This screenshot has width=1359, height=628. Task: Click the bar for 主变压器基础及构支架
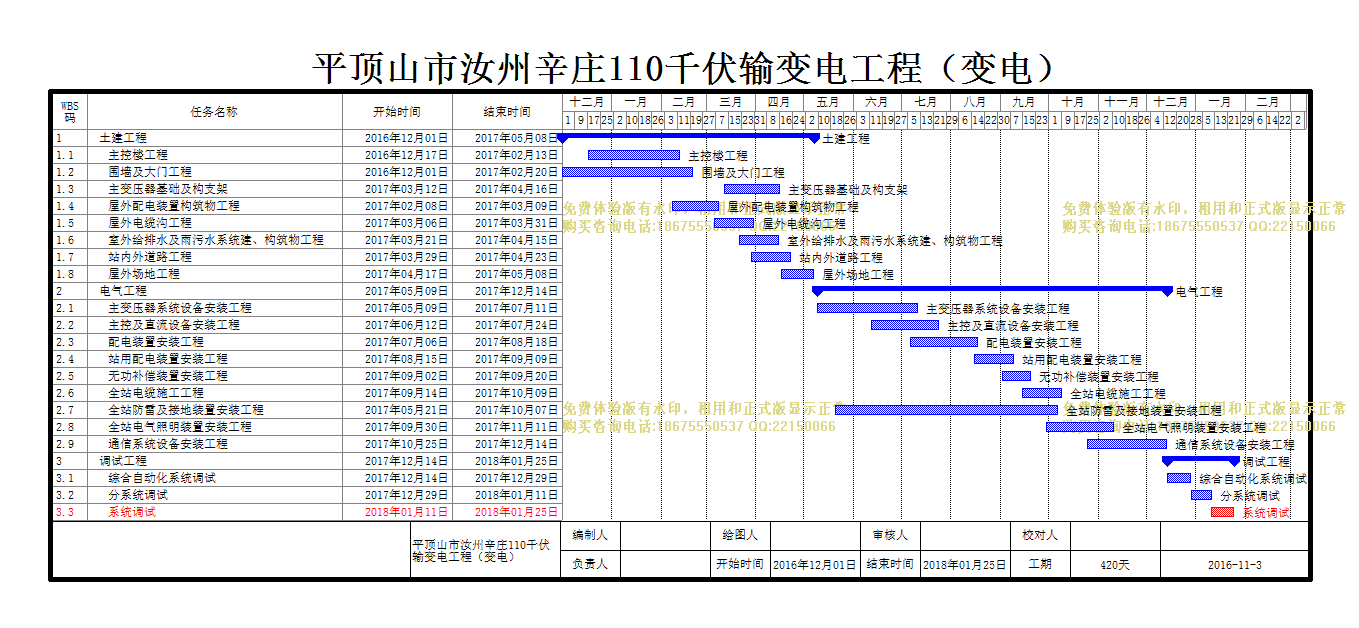coord(752,189)
